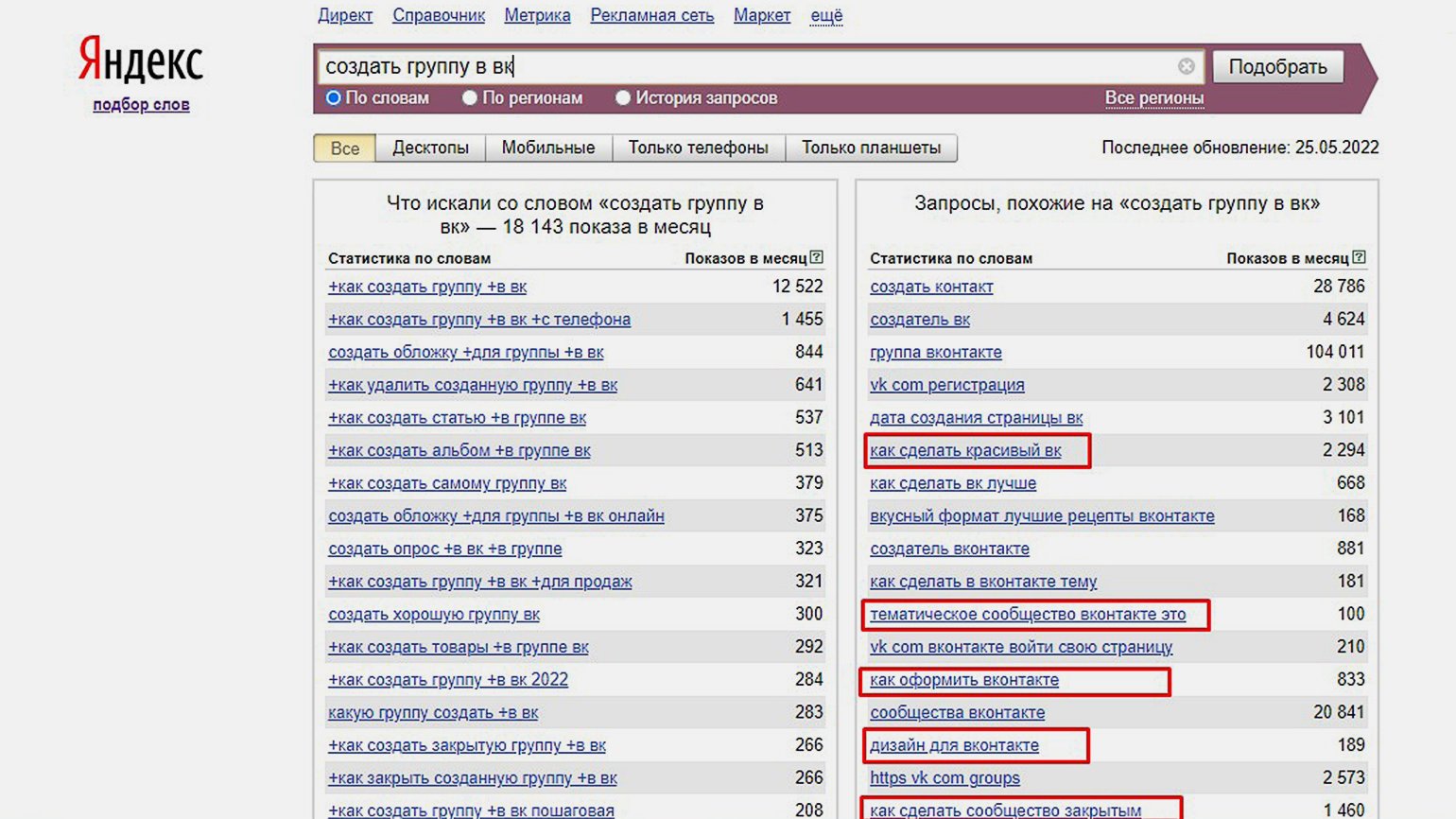The image size is (1456, 819).
Task: Open similar query 'vk com регистрация'
Action: click(947, 385)
